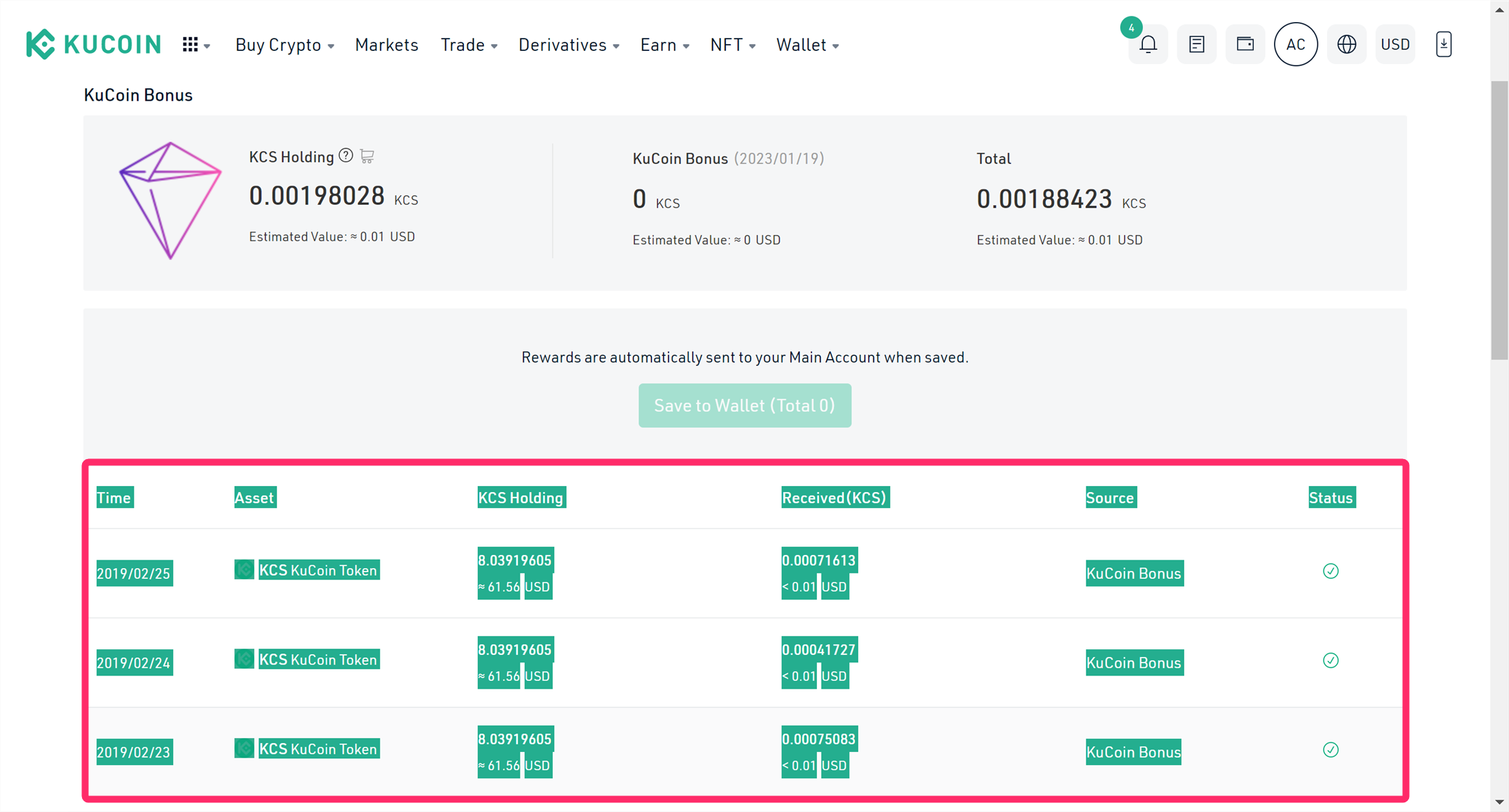
Task: Click the scrollbar down arrow
Action: (1499, 802)
